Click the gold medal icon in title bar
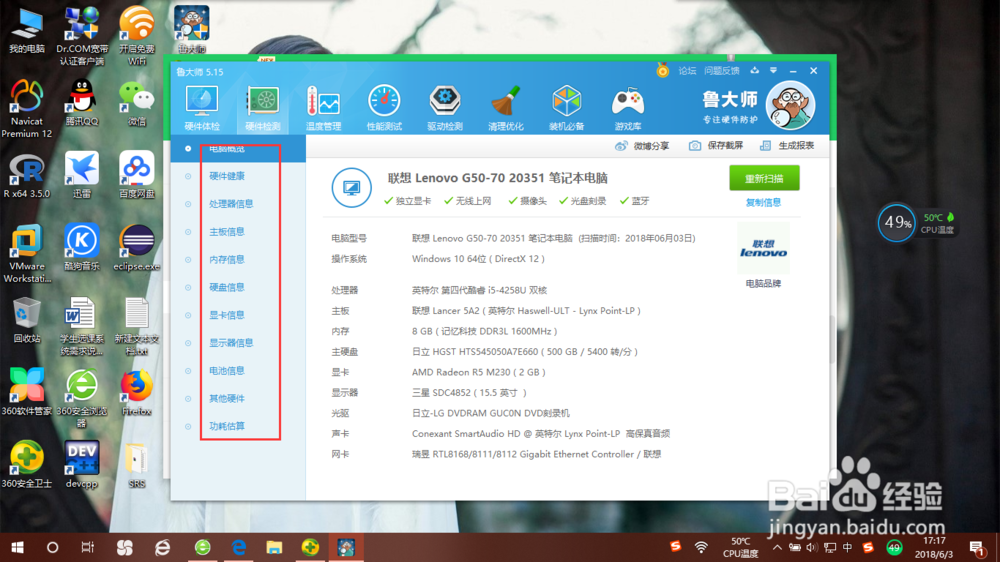Screen dimensions: 1000x562 tap(663, 71)
